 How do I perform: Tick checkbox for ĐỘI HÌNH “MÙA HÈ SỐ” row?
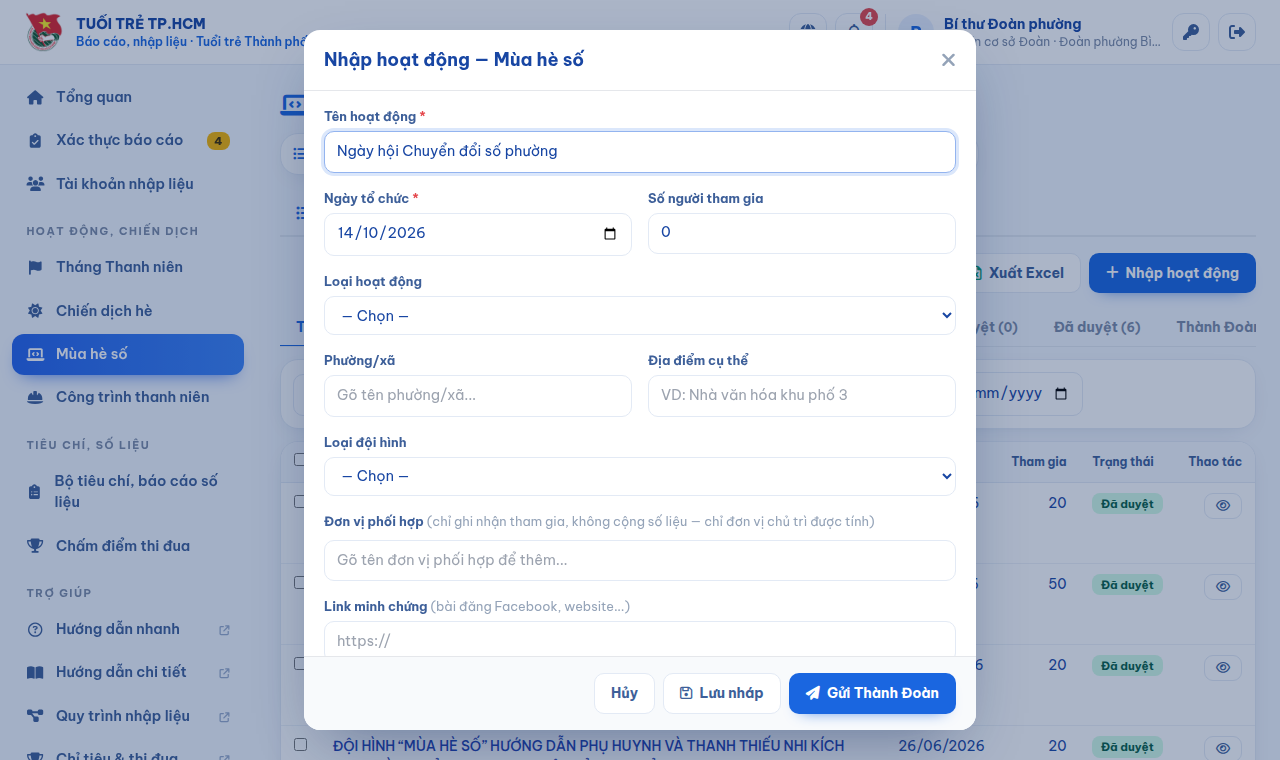point(300,745)
